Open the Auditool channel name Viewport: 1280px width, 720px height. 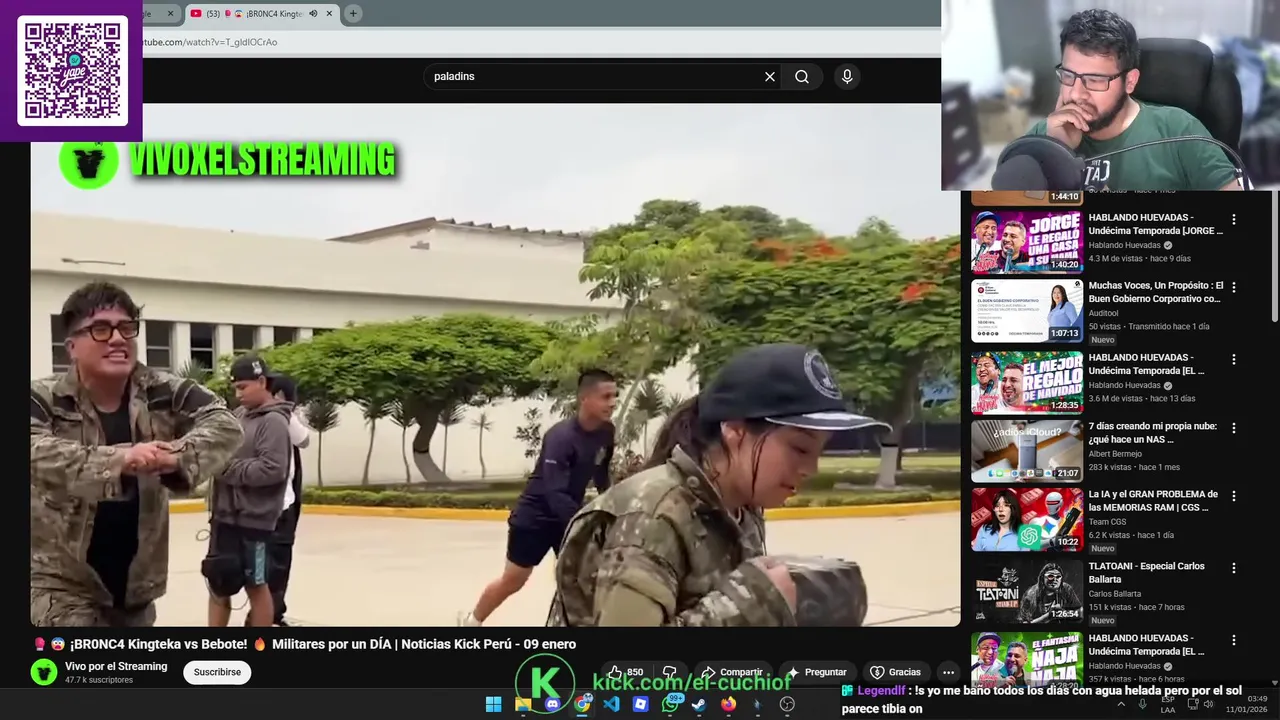tap(1104, 313)
